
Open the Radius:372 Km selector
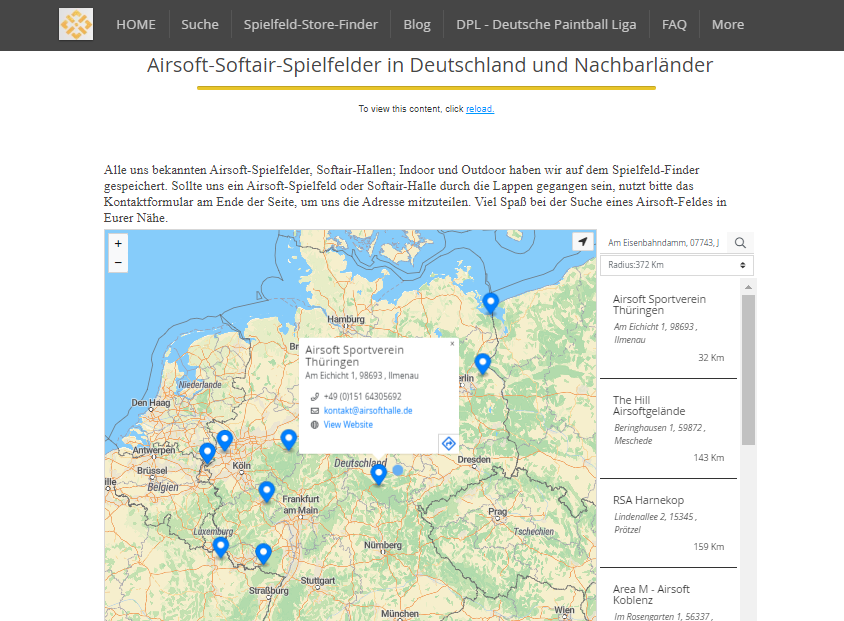[676, 265]
